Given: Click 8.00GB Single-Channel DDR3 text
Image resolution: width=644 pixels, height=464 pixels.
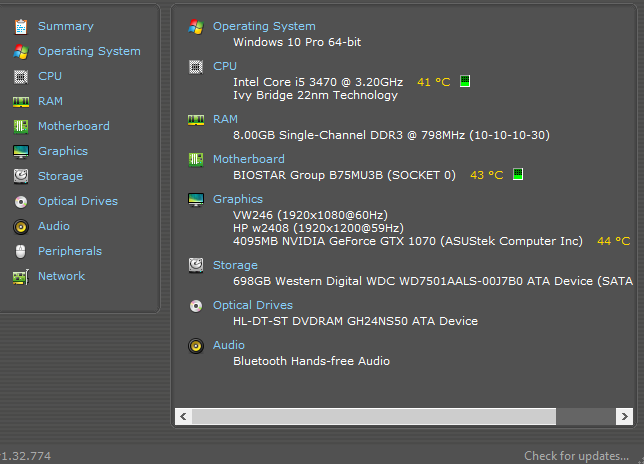Looking at the screenshot, I should tap(391, 135).
